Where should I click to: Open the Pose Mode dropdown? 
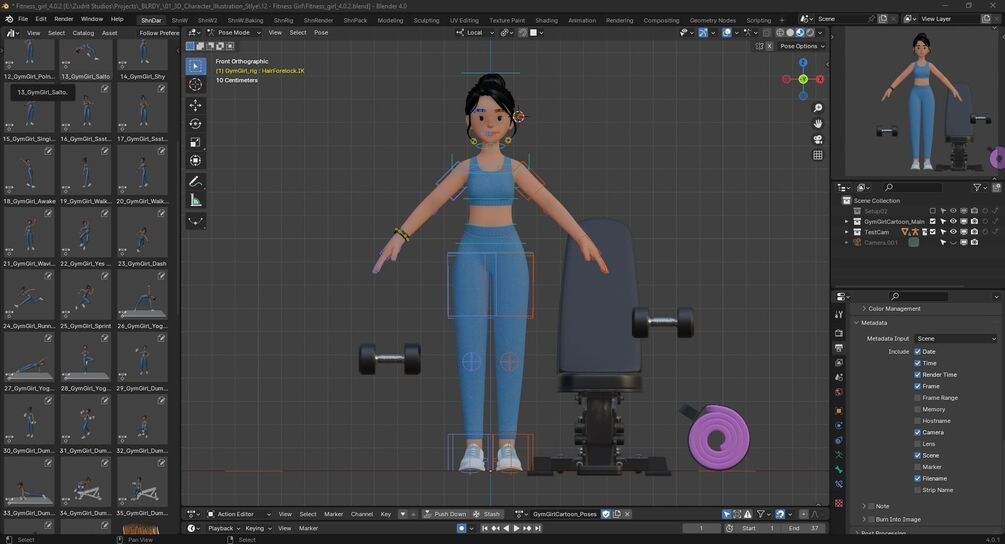click(234, 33)
